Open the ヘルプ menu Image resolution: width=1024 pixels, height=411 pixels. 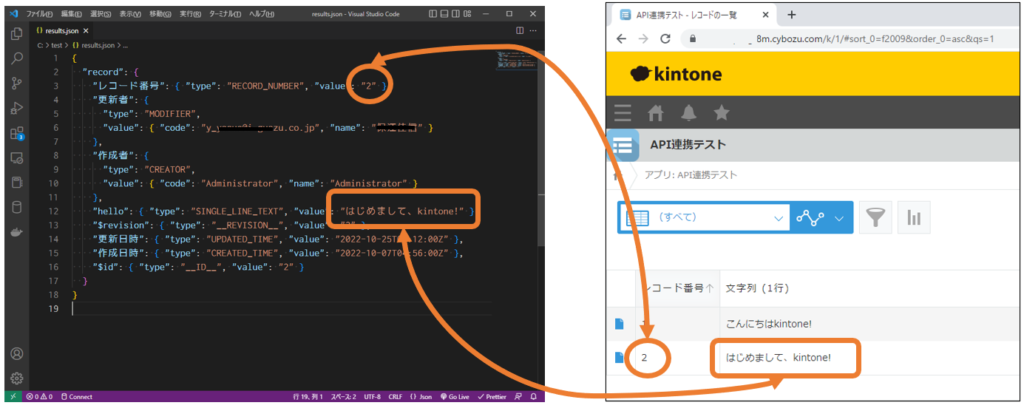pos(261,14)
